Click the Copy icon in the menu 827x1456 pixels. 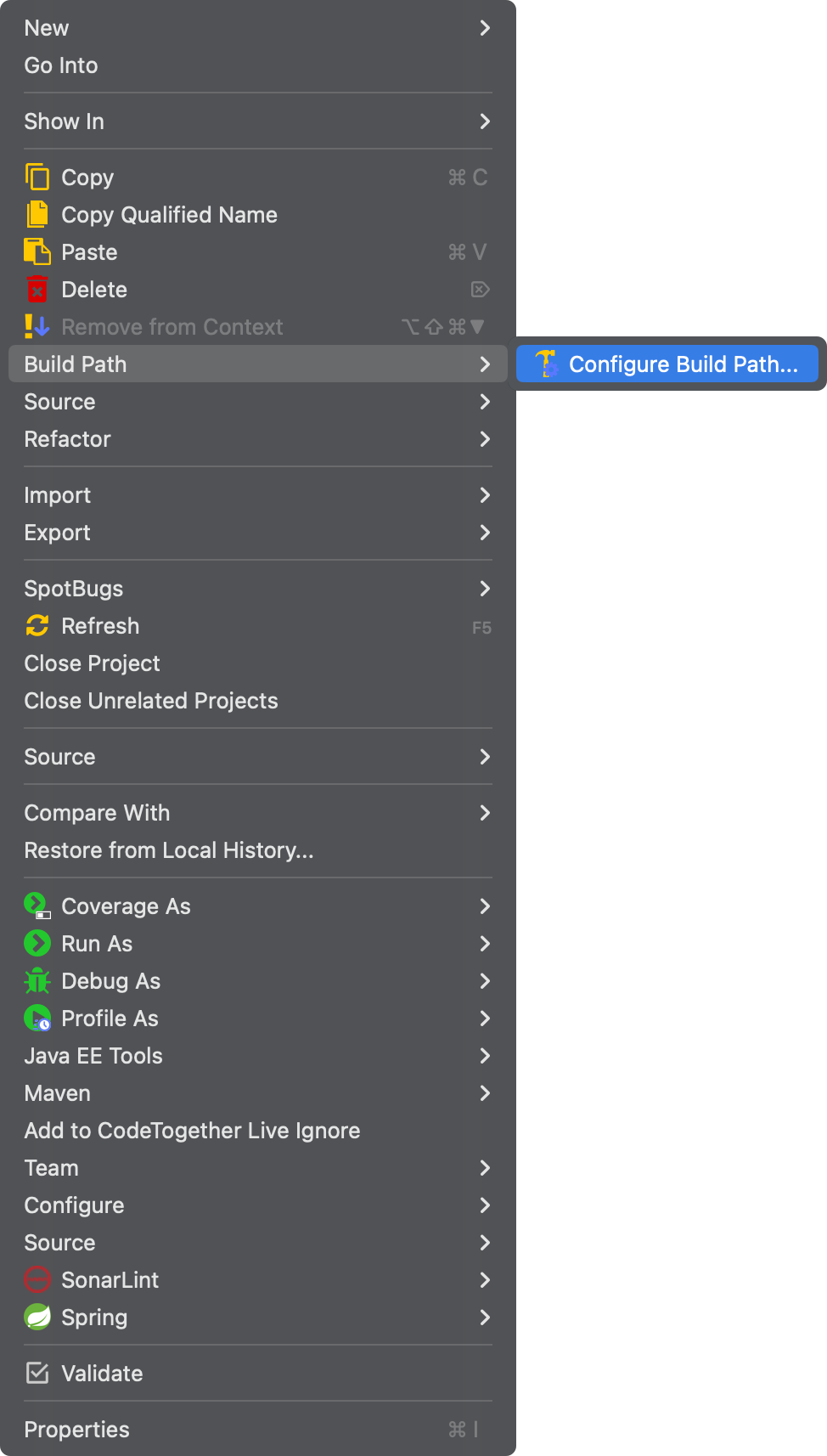(x=37, y=178)
